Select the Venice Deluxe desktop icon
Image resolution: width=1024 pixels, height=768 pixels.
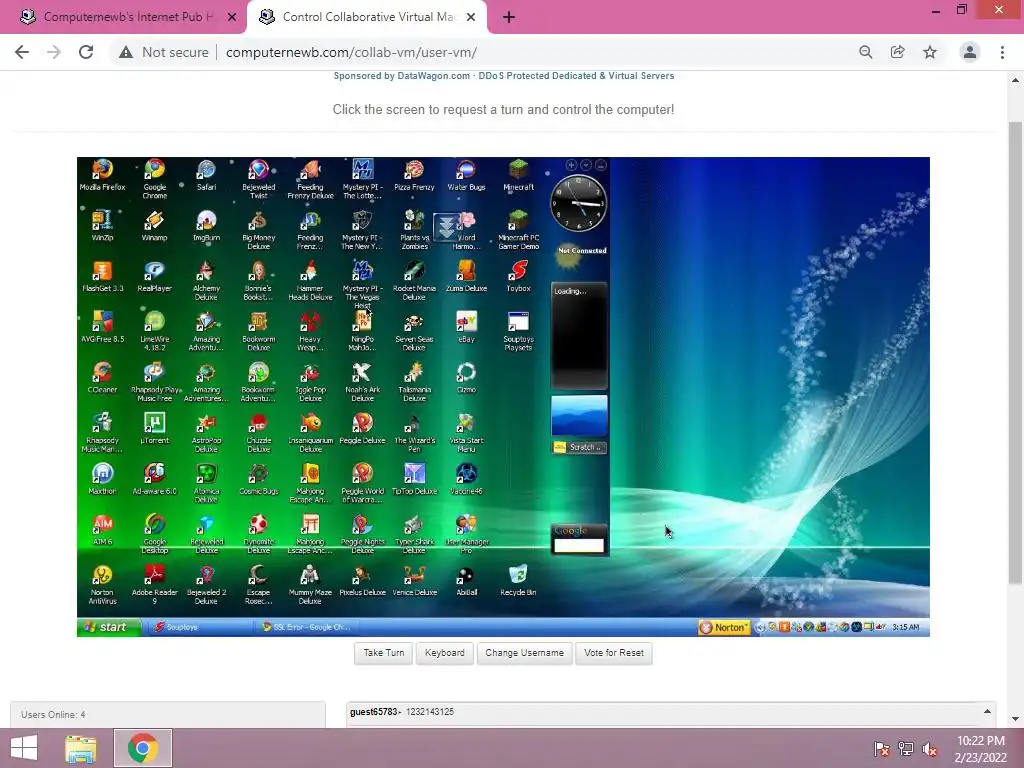pyautogui.click(x=414, y=581)
